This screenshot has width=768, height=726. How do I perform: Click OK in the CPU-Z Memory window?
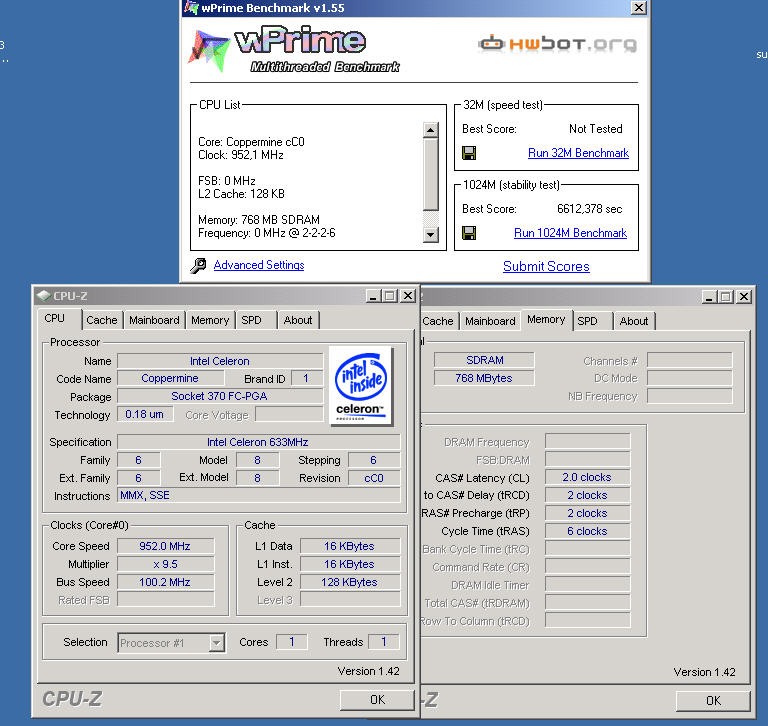click(x=713, y=701)
